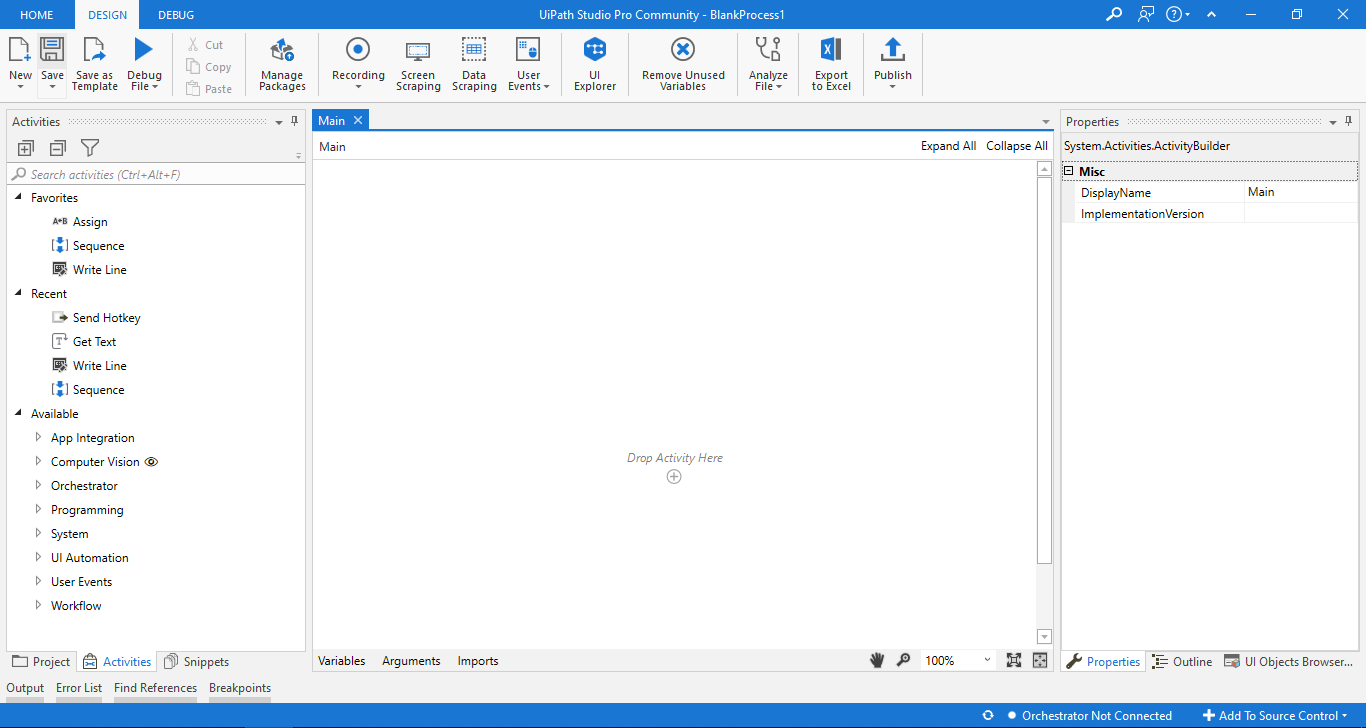Open the Project panel tab
The height and width of the screenshot is (728, 1366).
[42, 661]
